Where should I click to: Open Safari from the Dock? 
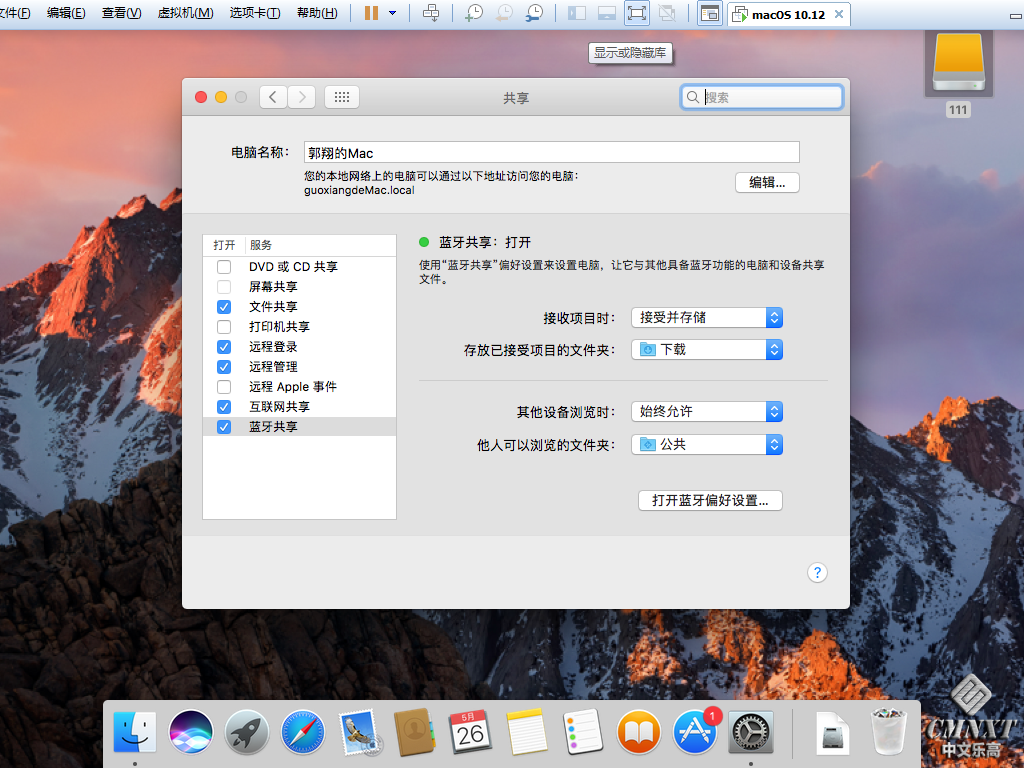tap(302, 733)
